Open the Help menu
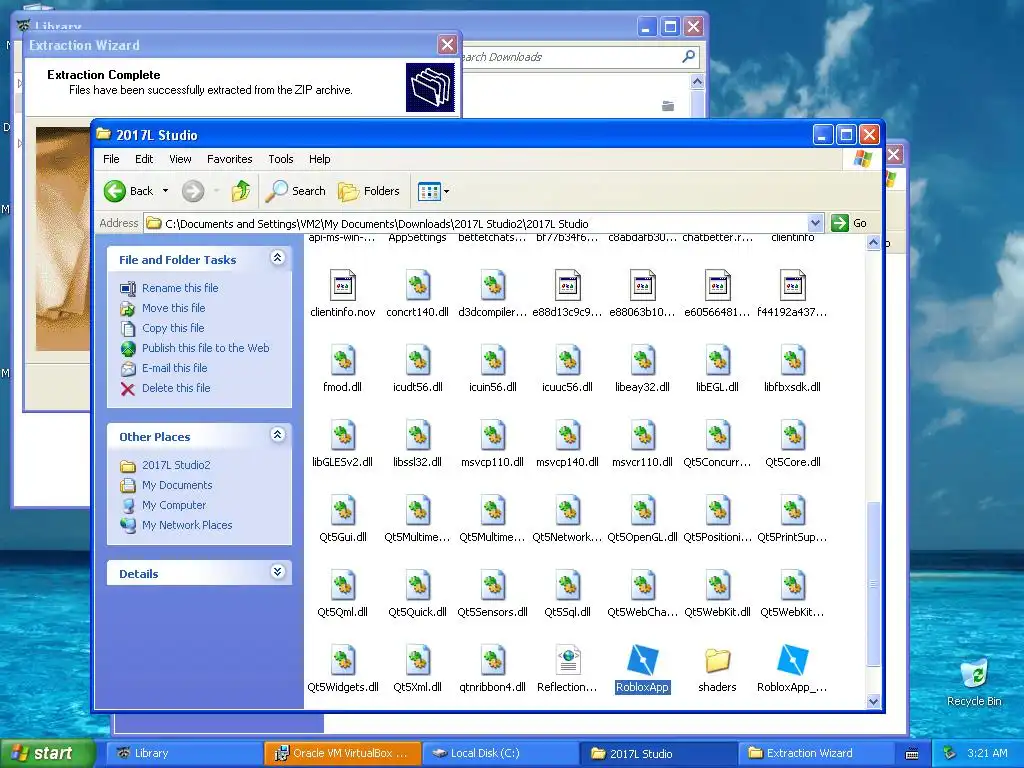Screen dimensions: 1024x768 (319, 159)
